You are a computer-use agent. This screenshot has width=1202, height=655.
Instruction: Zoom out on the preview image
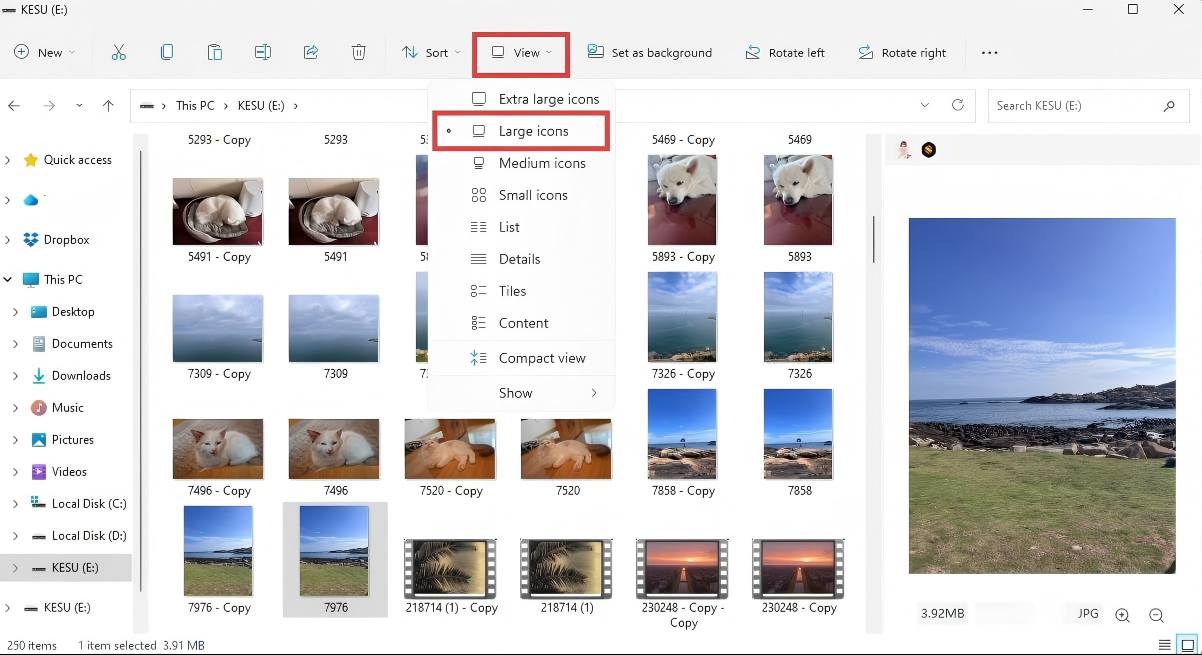click(x=1156, y=615)
